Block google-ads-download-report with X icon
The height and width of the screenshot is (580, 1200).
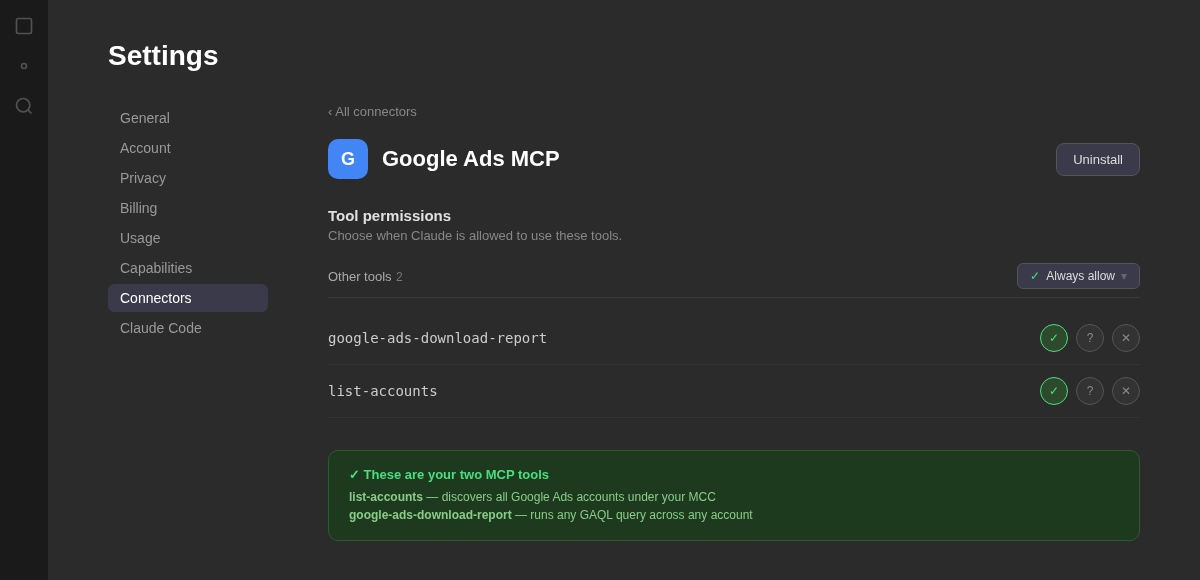(1126, 338)
